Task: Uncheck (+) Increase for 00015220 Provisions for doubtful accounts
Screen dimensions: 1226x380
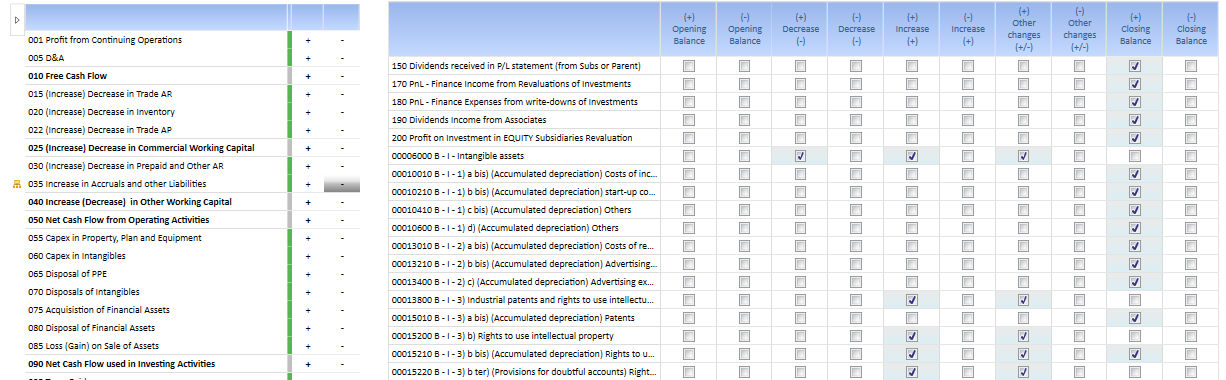Action: point(912,372)
